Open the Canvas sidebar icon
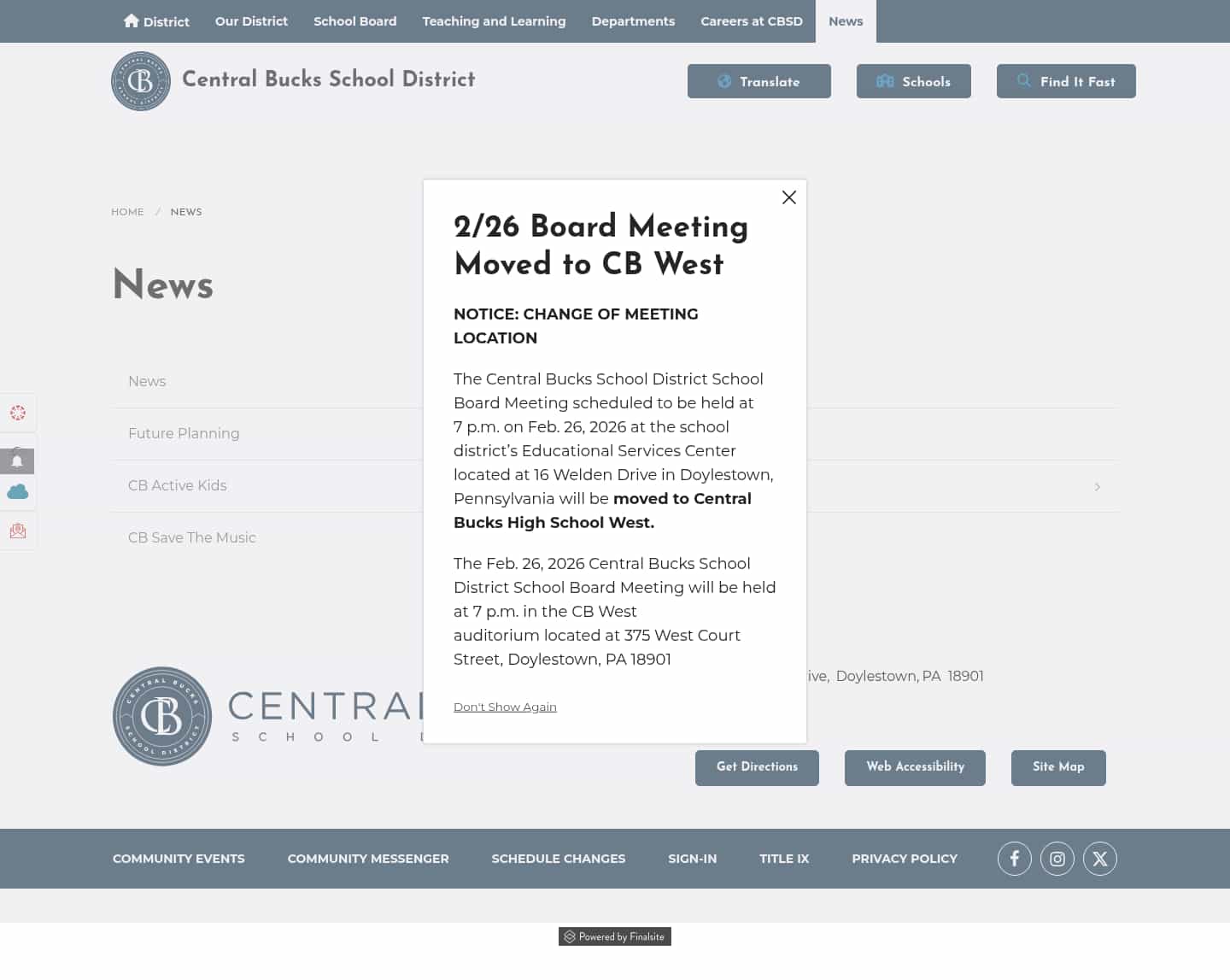The image size is (1230, 980). [x=18, y=413]
